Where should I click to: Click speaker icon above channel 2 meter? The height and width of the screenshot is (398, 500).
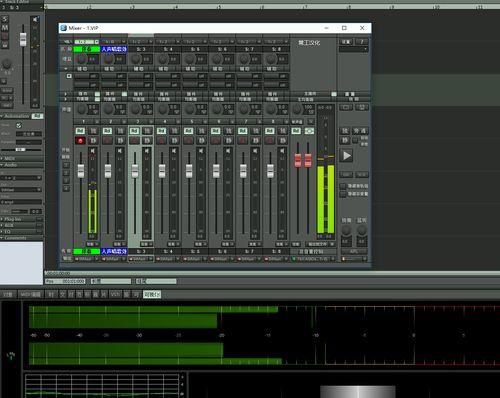pos(120,151)
